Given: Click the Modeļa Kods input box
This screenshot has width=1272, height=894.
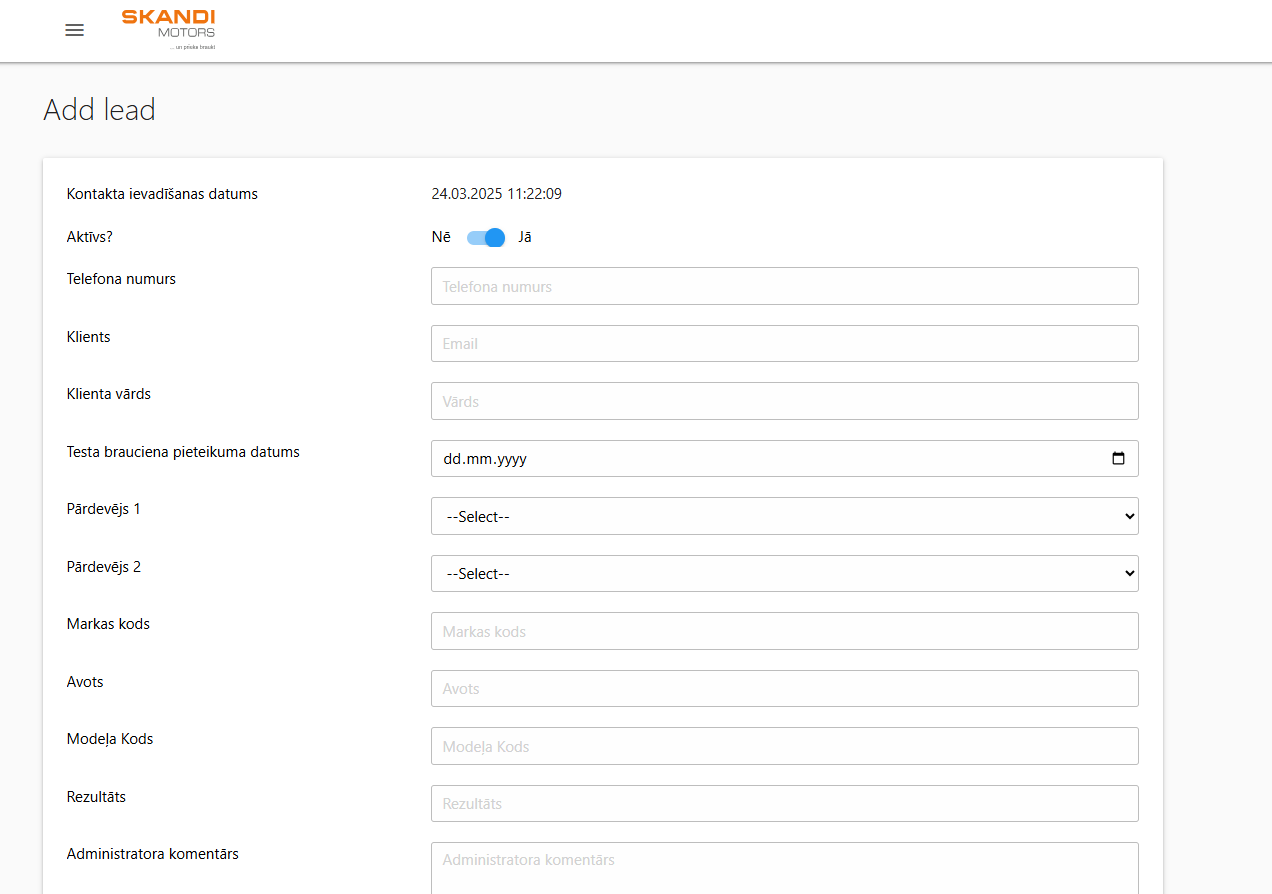Looking at the screenshot, I should pos(784,746).
